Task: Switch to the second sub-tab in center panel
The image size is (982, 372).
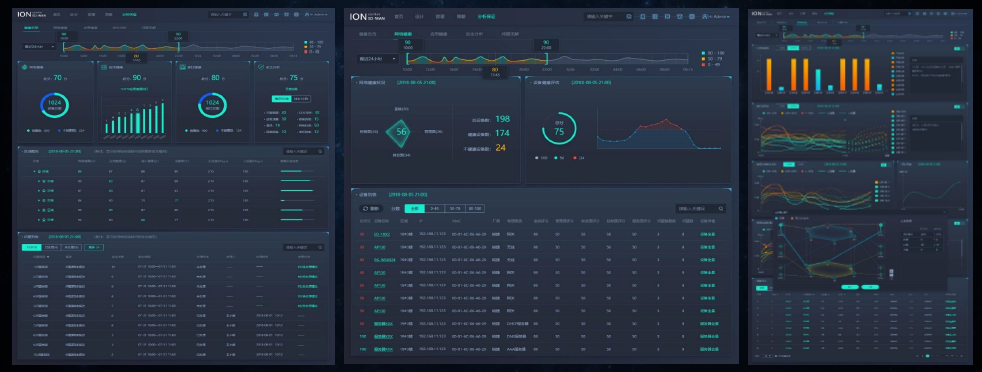Action: click(403, 34)
